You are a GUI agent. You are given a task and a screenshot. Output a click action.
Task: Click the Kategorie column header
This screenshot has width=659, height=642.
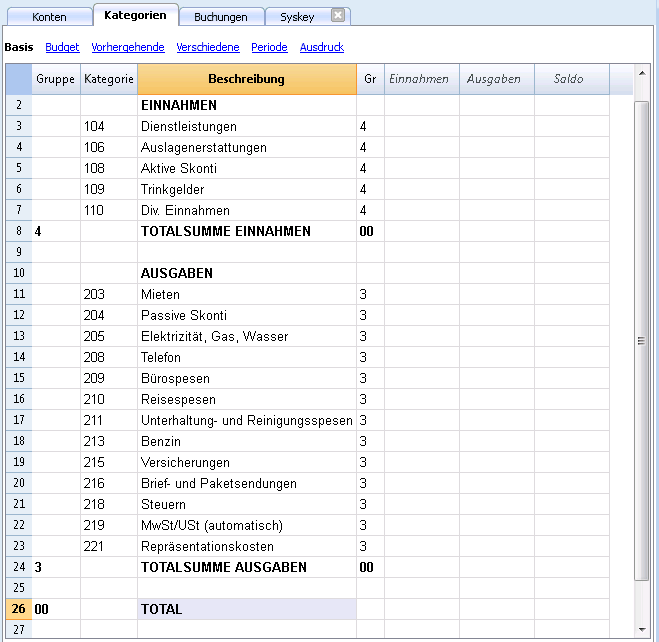pos(109,79)
